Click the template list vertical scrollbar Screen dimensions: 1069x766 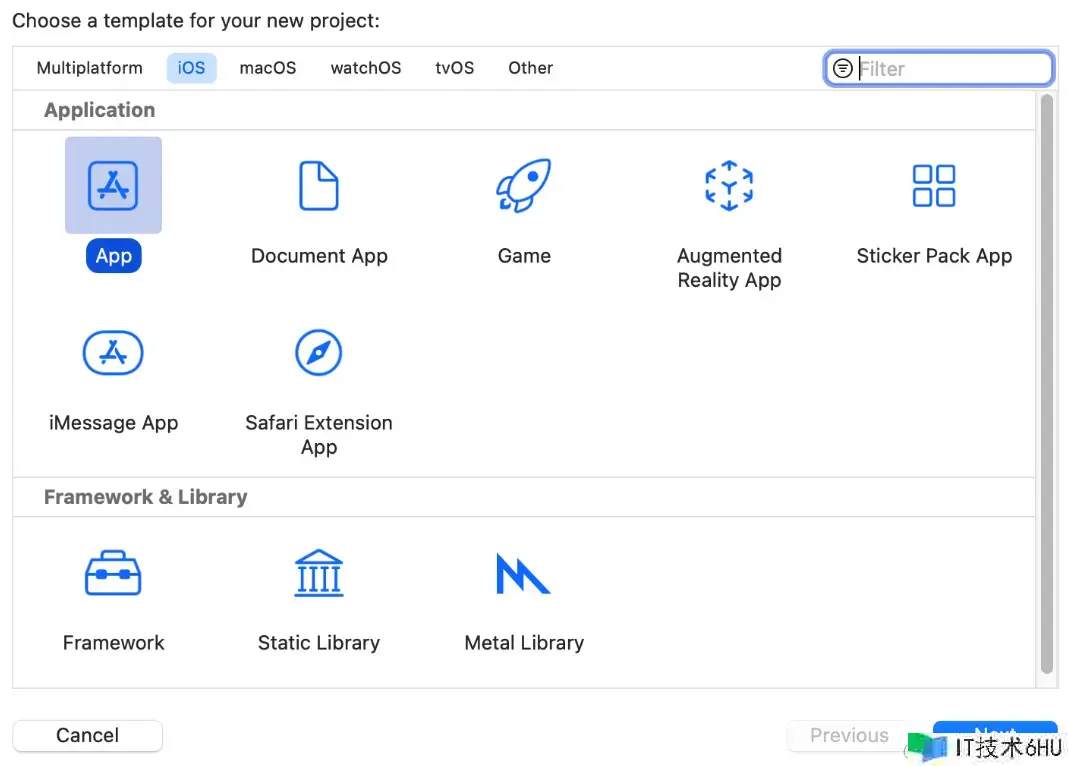point(1047,384)
